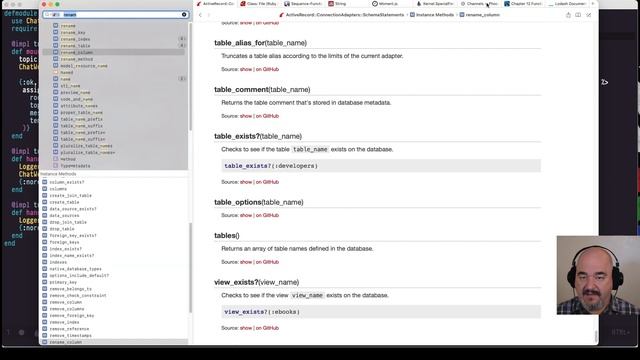This screenshot has width=640, height=360.
Task: Expand the rename_index result count badge
Action: tap(182, 39)
